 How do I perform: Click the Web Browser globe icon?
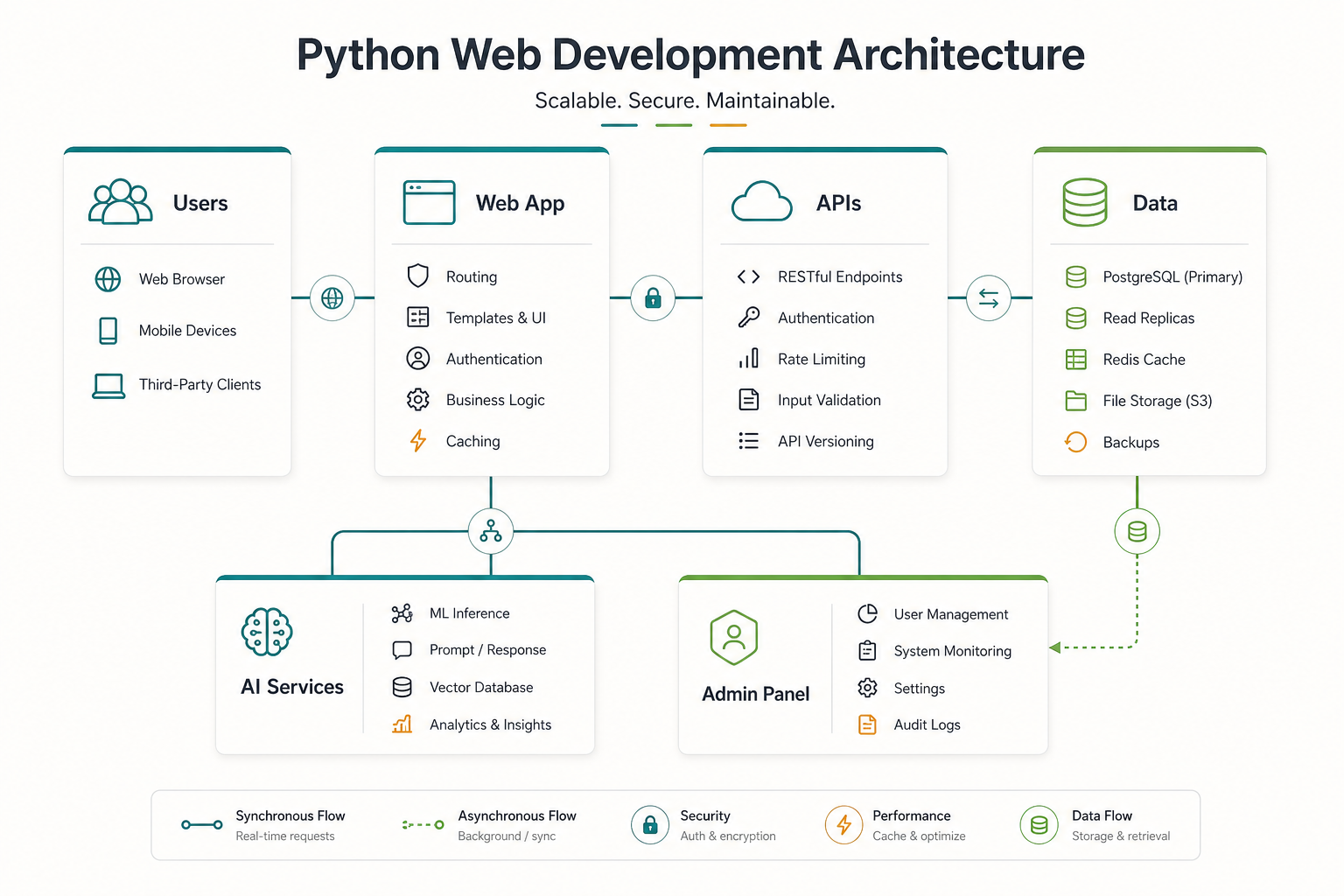[x=108, y=279]
